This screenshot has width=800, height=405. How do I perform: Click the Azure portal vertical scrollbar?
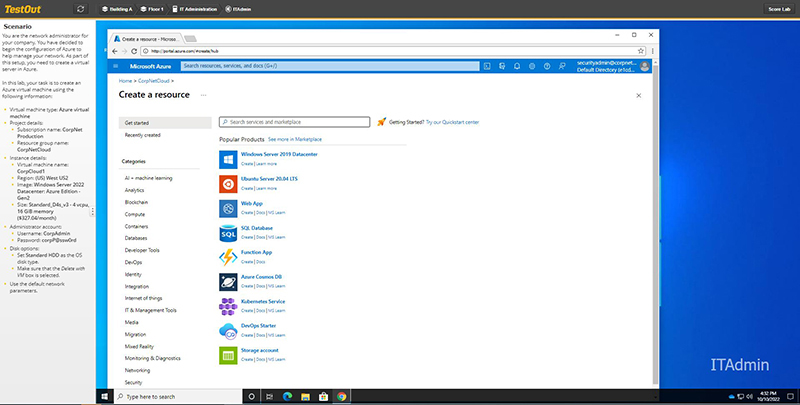coord(655,224)
